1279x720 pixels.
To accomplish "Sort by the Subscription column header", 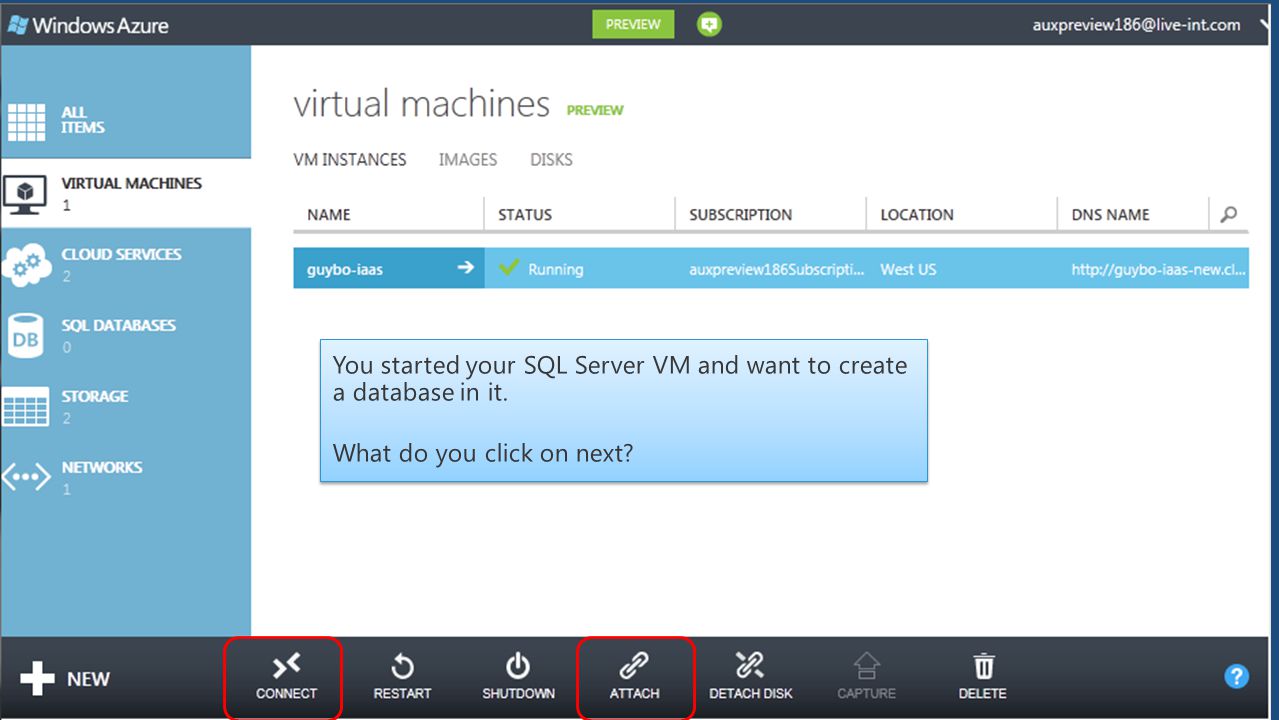I will point(741,215).
